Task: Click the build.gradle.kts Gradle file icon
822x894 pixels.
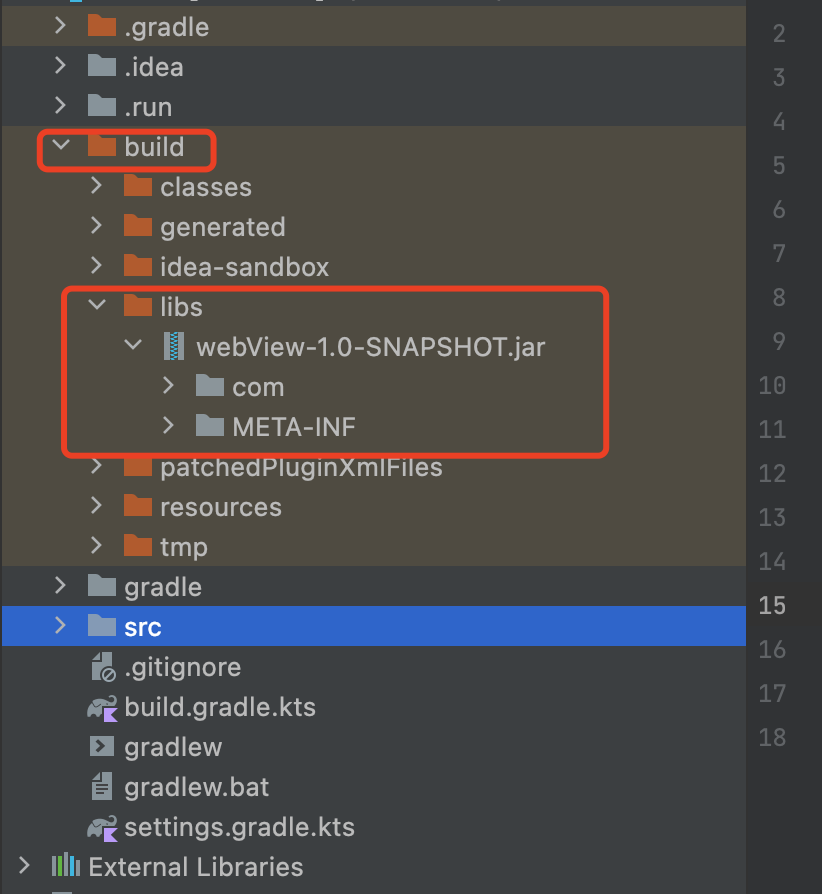Action: (x=102, y=708)
